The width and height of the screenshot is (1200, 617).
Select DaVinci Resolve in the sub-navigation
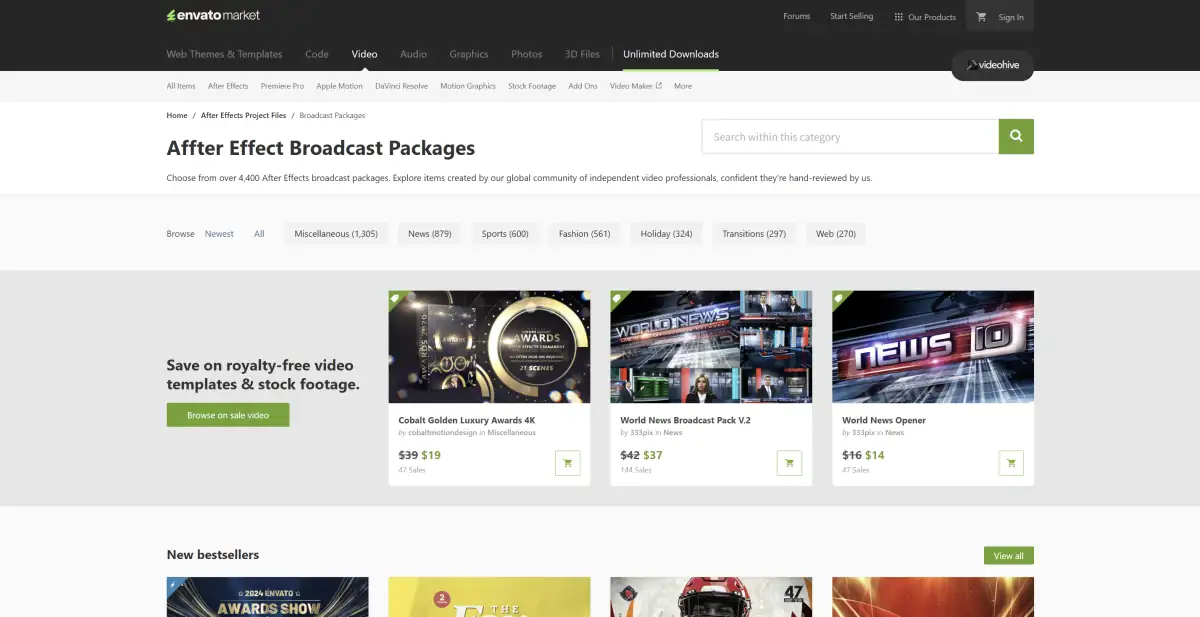click(402, 86)
